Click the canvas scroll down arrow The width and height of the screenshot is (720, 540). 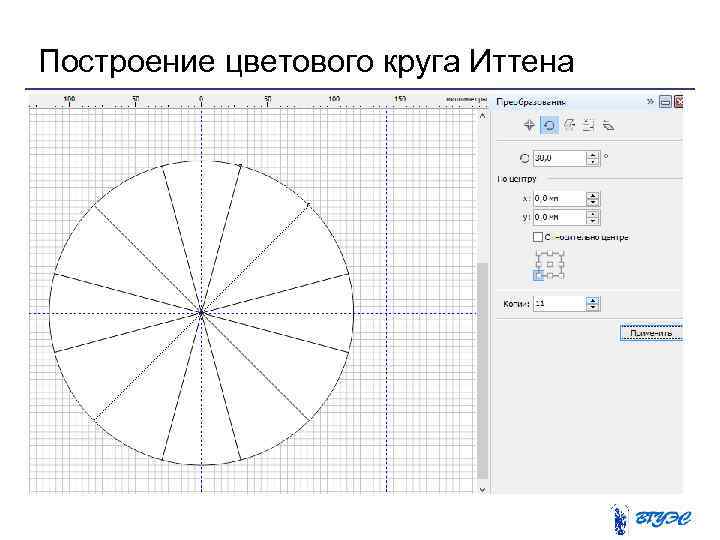(482, 490)
